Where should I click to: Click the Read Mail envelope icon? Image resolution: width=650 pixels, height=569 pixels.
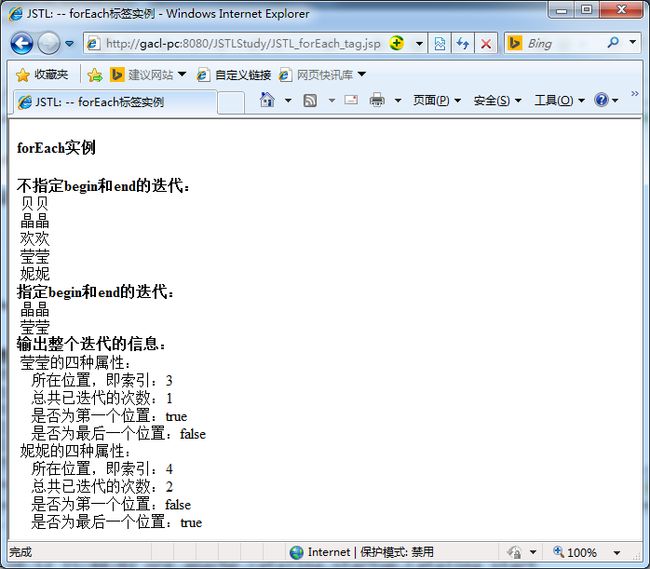point(351,100)
